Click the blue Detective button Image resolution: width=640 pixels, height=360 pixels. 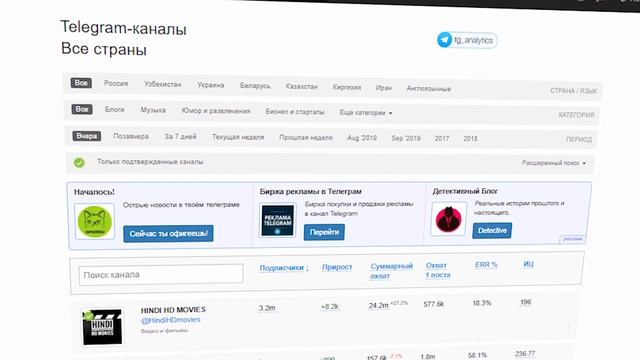[x=492, y=231]
